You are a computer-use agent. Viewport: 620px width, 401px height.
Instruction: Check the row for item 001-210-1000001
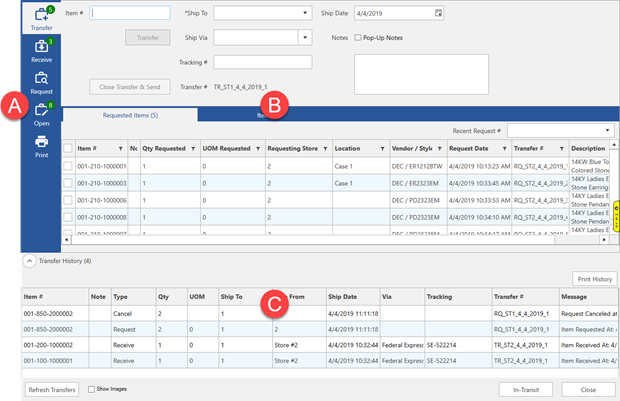68,166
